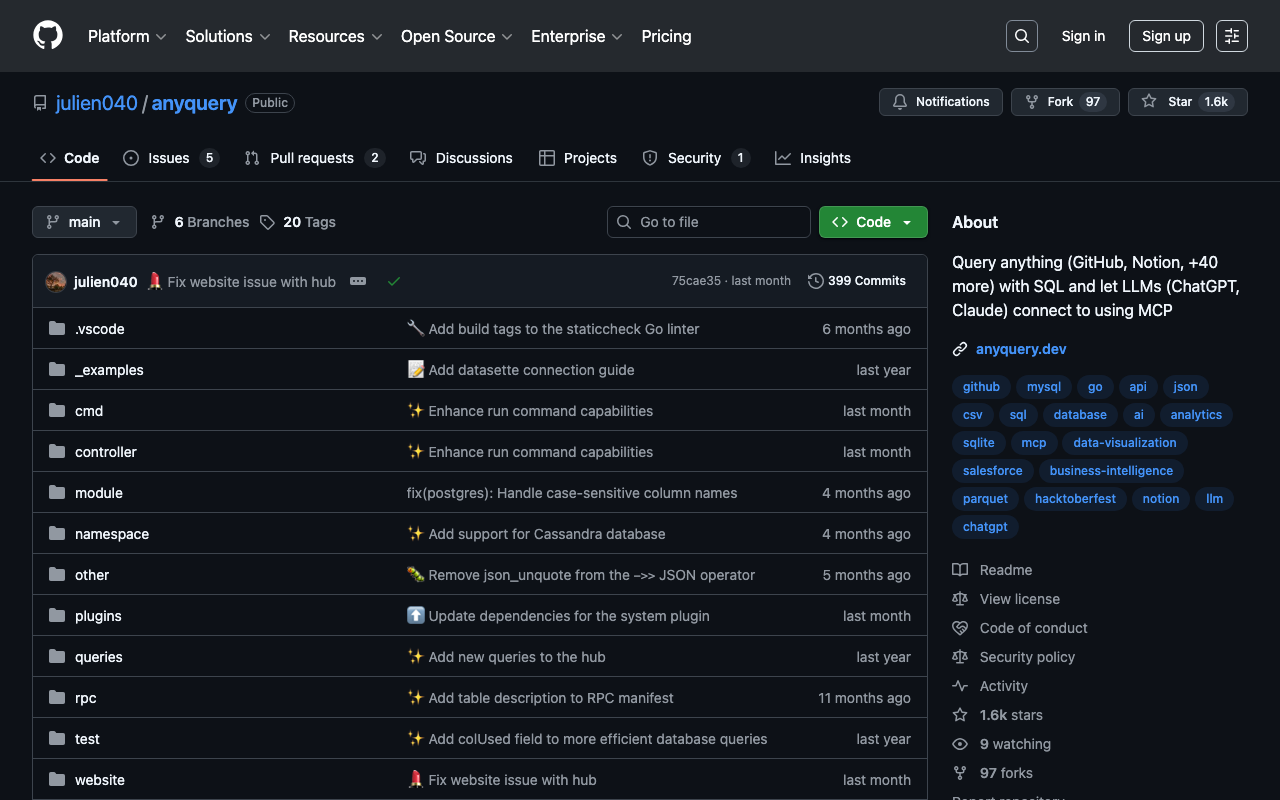Expand the commit message ellipsis icon

358,282
